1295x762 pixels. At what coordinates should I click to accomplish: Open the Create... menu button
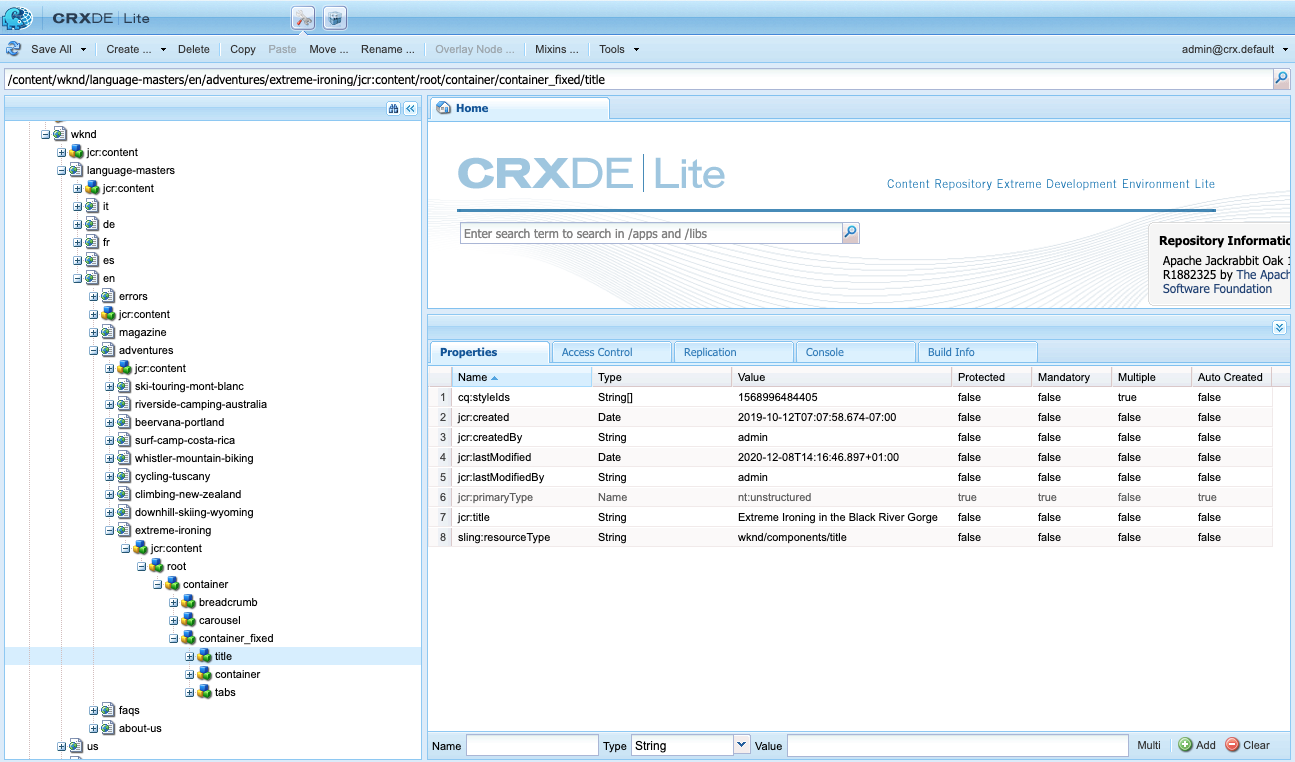[134, 49]
